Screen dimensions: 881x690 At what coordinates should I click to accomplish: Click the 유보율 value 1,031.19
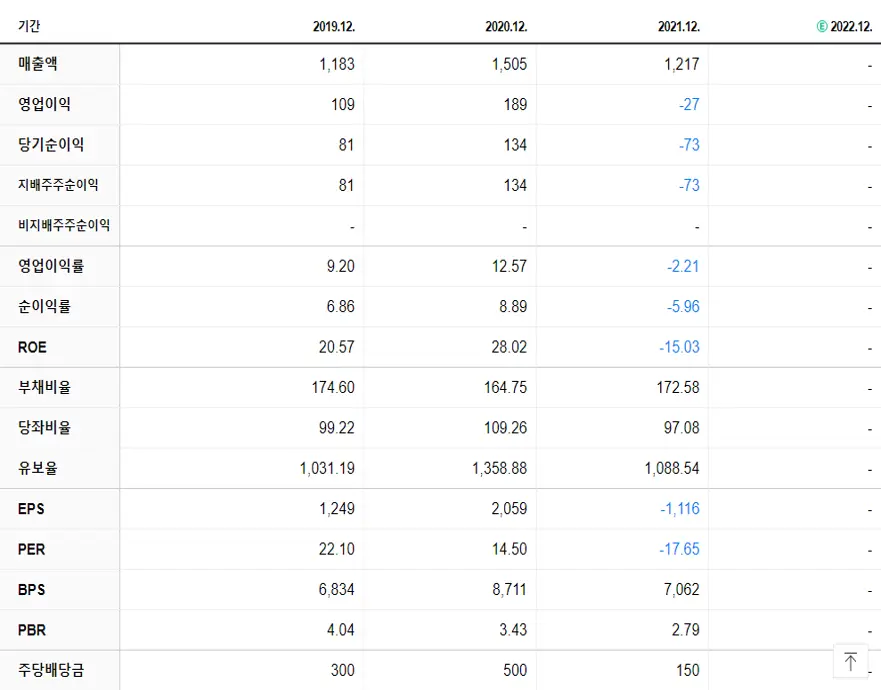327,469
